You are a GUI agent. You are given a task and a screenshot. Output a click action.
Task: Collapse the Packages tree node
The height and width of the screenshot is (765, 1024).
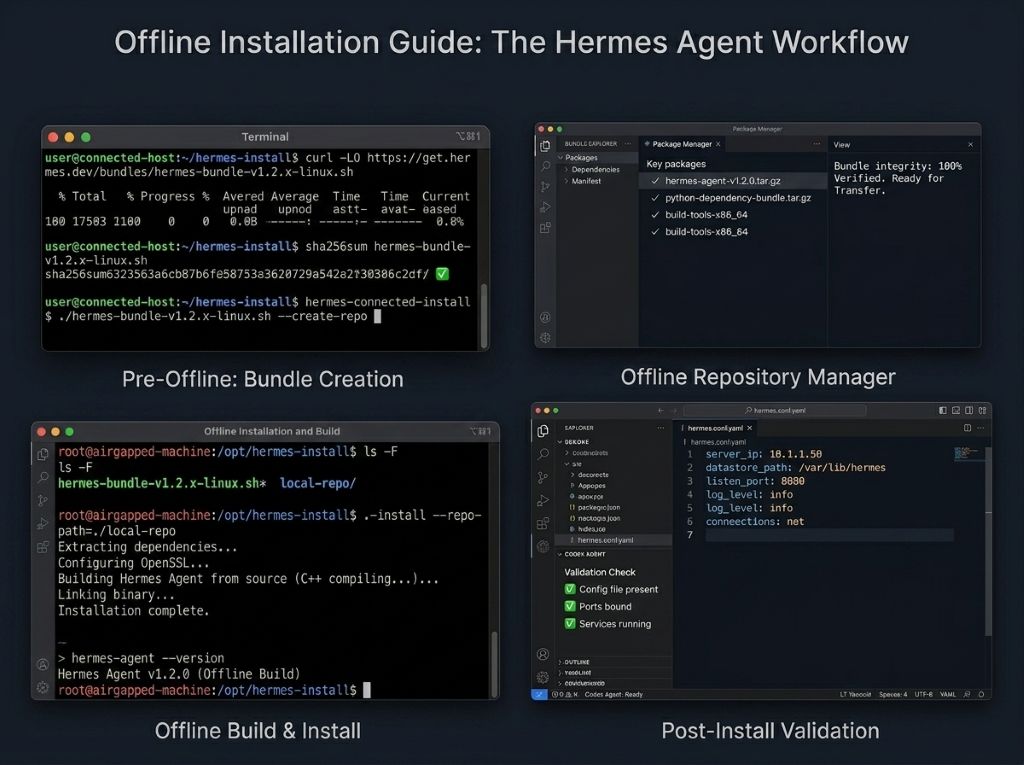pyautogui.click(x=560, y=158)
